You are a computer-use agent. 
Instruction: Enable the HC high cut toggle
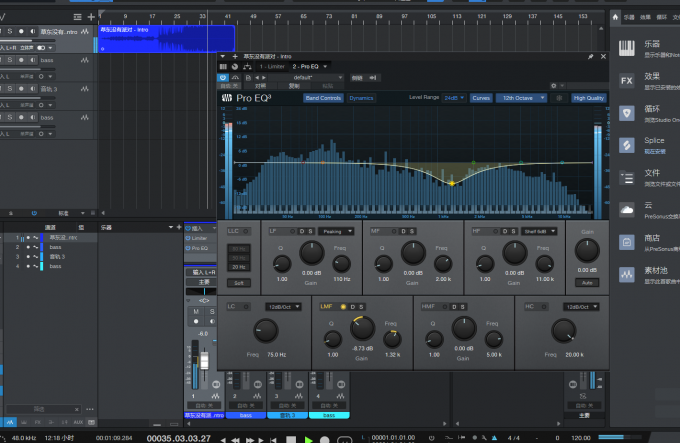tap(544, 307)
